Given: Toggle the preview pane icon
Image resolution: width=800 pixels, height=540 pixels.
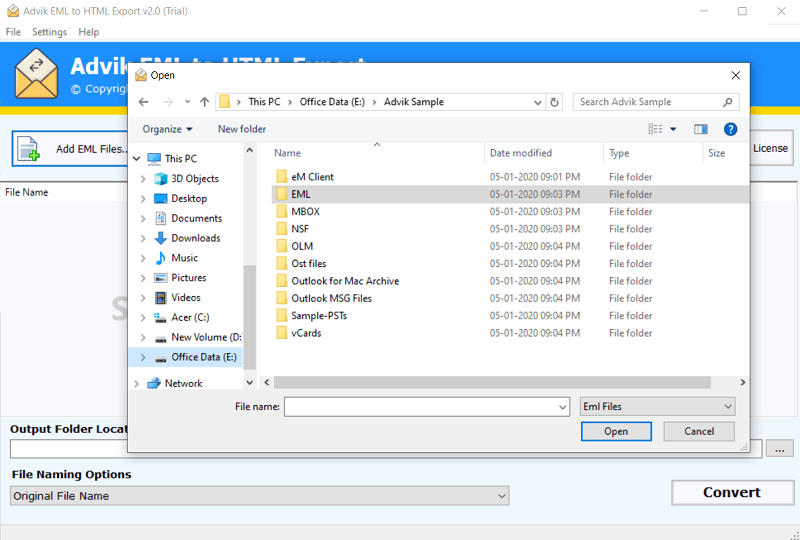Looking at the screenshot, I should pyautogui.click(x=701, y=129).
